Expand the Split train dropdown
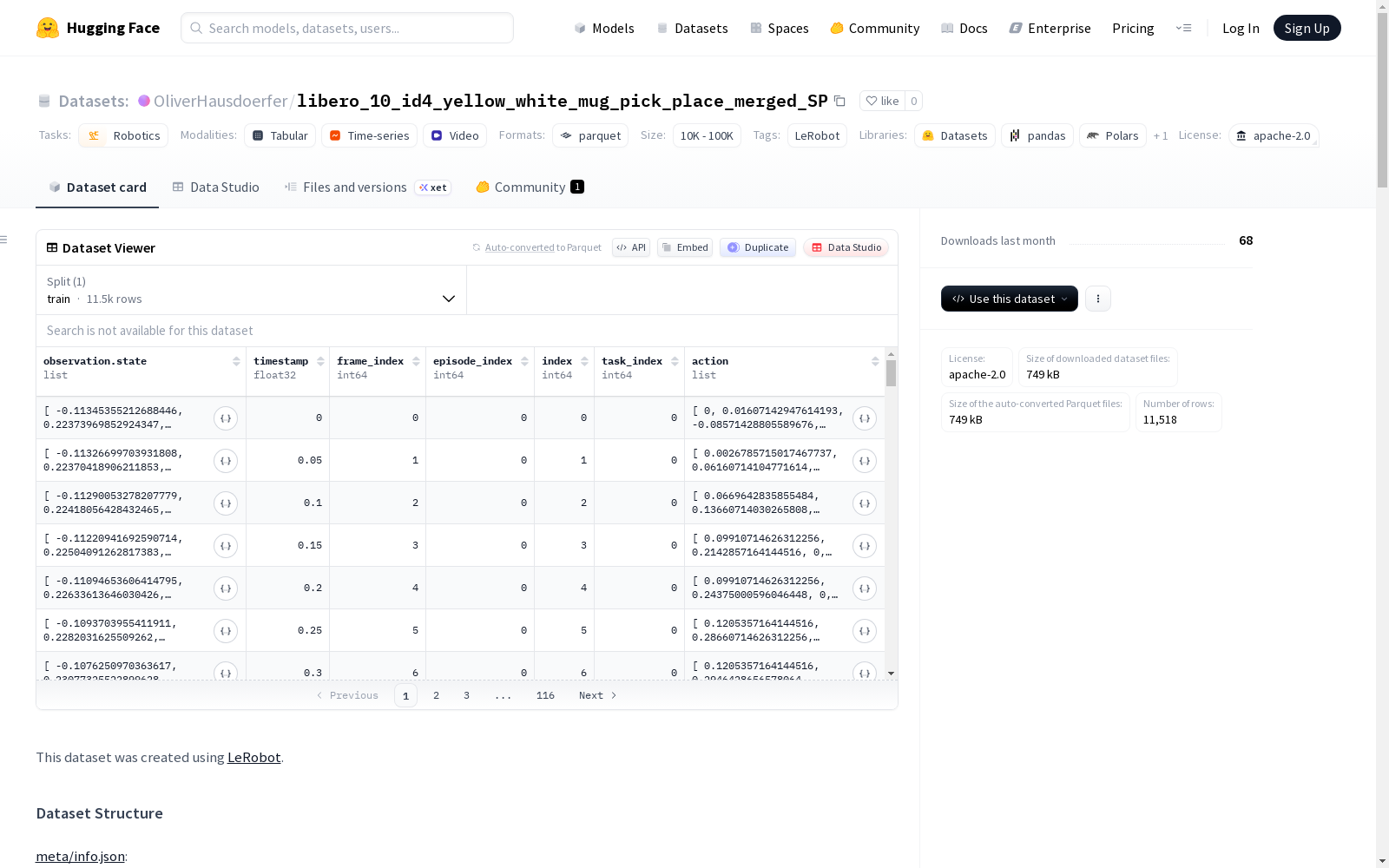The width and height of the screenshot is (1389, 868). pyautogui.click(x=252, y=290)
